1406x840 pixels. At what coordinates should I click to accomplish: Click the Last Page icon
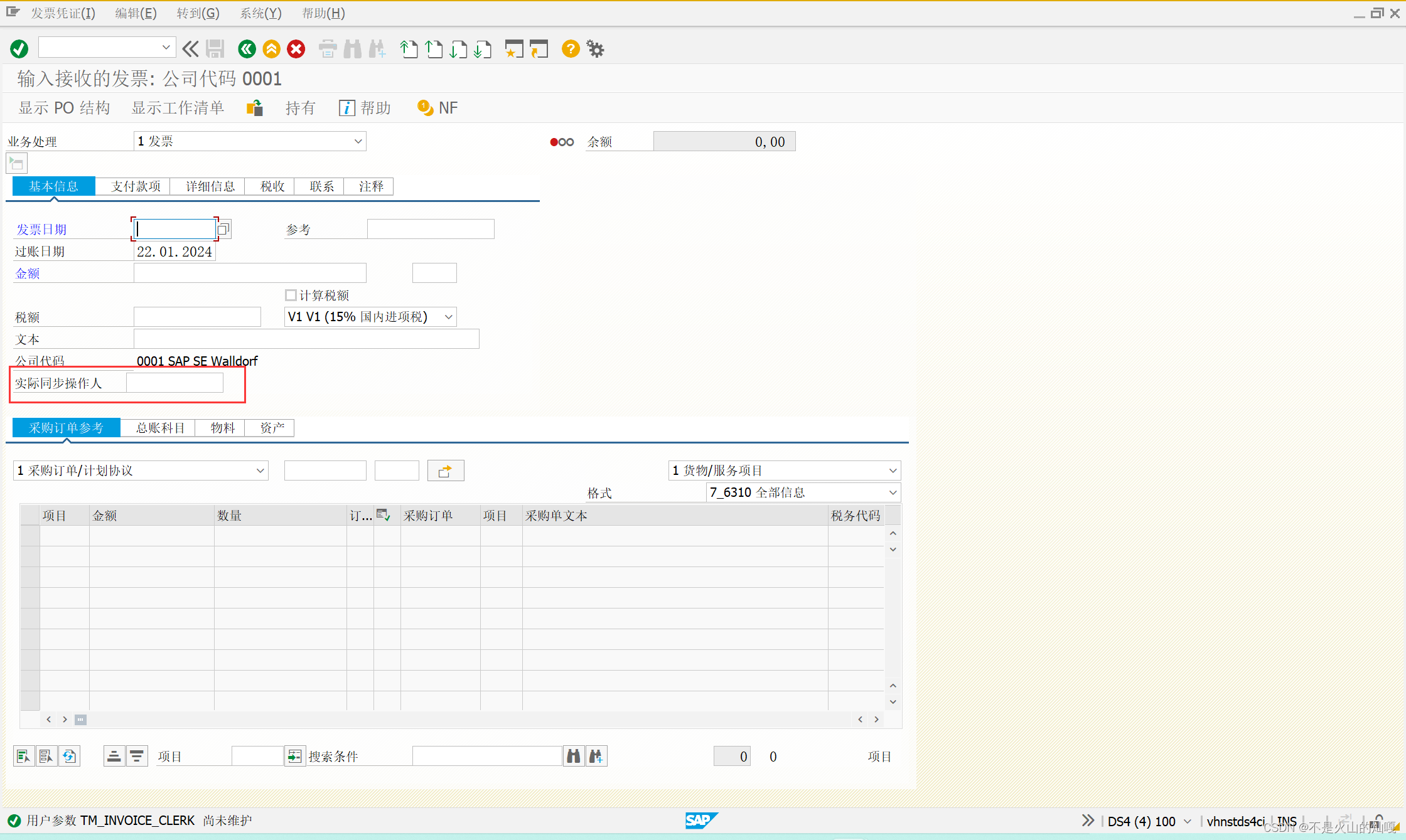click(x=483, y=48)
